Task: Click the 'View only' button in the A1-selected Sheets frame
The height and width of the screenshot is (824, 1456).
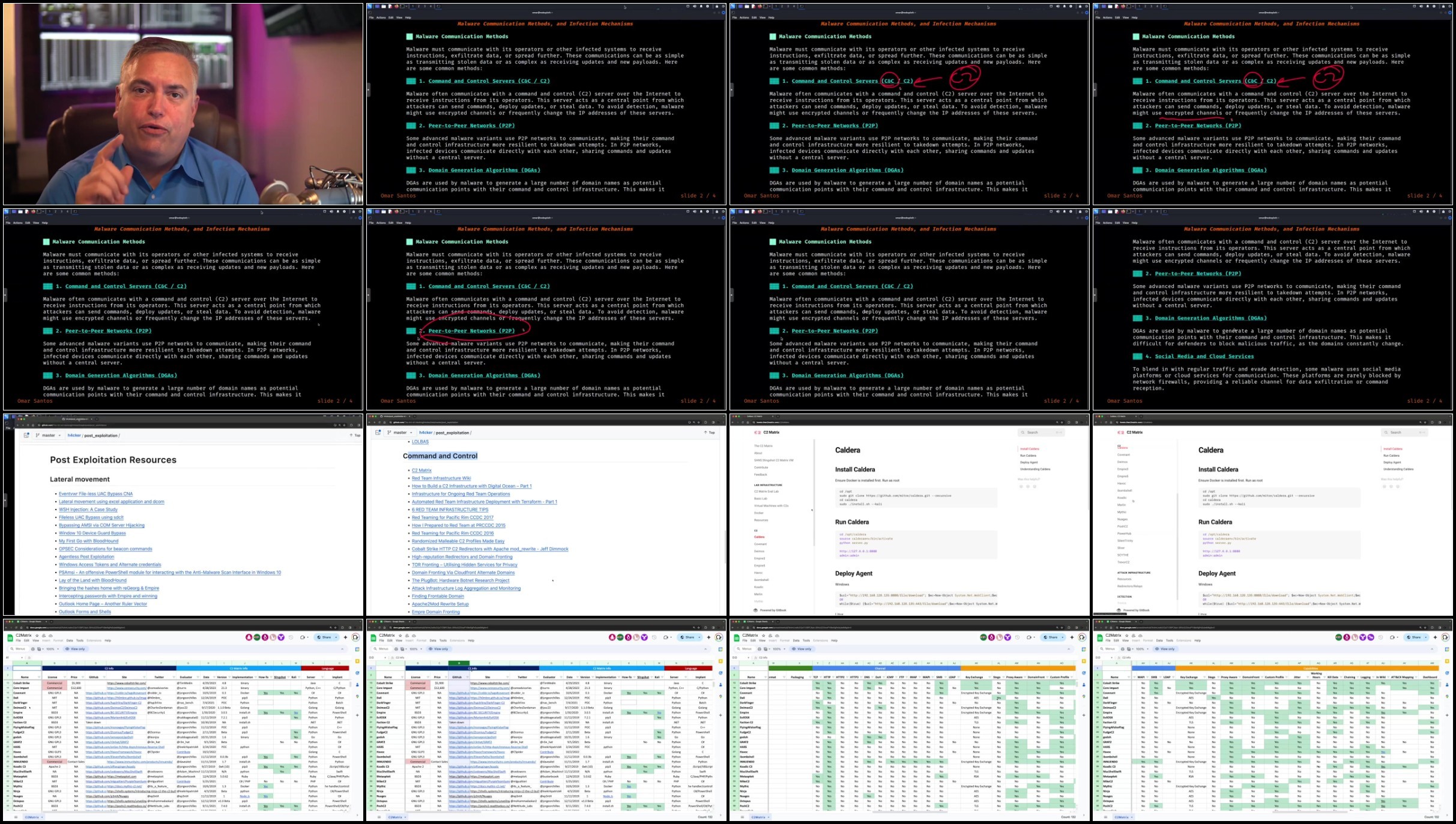Action: click(x=76, y=649)
